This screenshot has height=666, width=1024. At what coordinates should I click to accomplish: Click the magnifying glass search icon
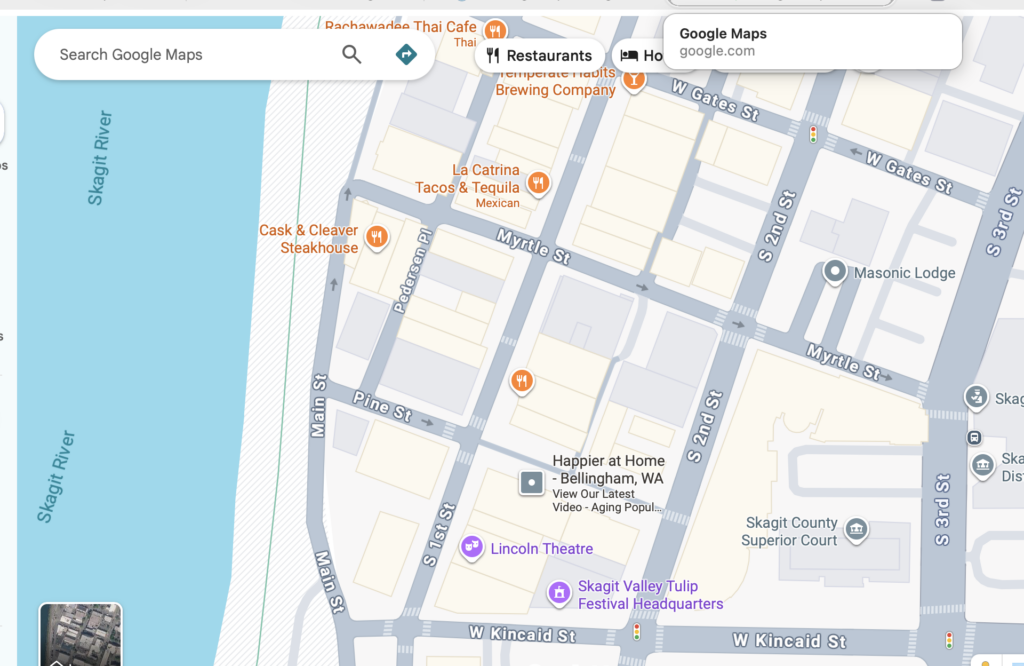point(352,55)
